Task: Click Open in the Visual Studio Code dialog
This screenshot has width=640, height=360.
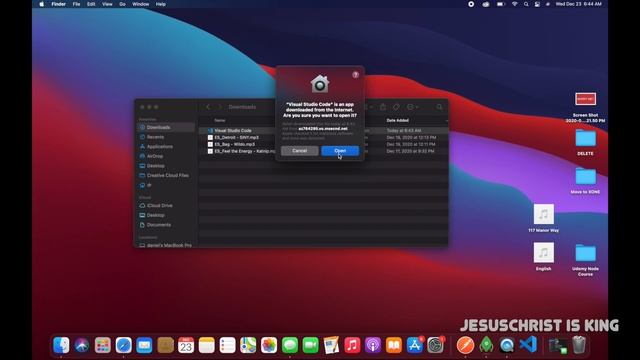Action: click(x=340, y=151)
